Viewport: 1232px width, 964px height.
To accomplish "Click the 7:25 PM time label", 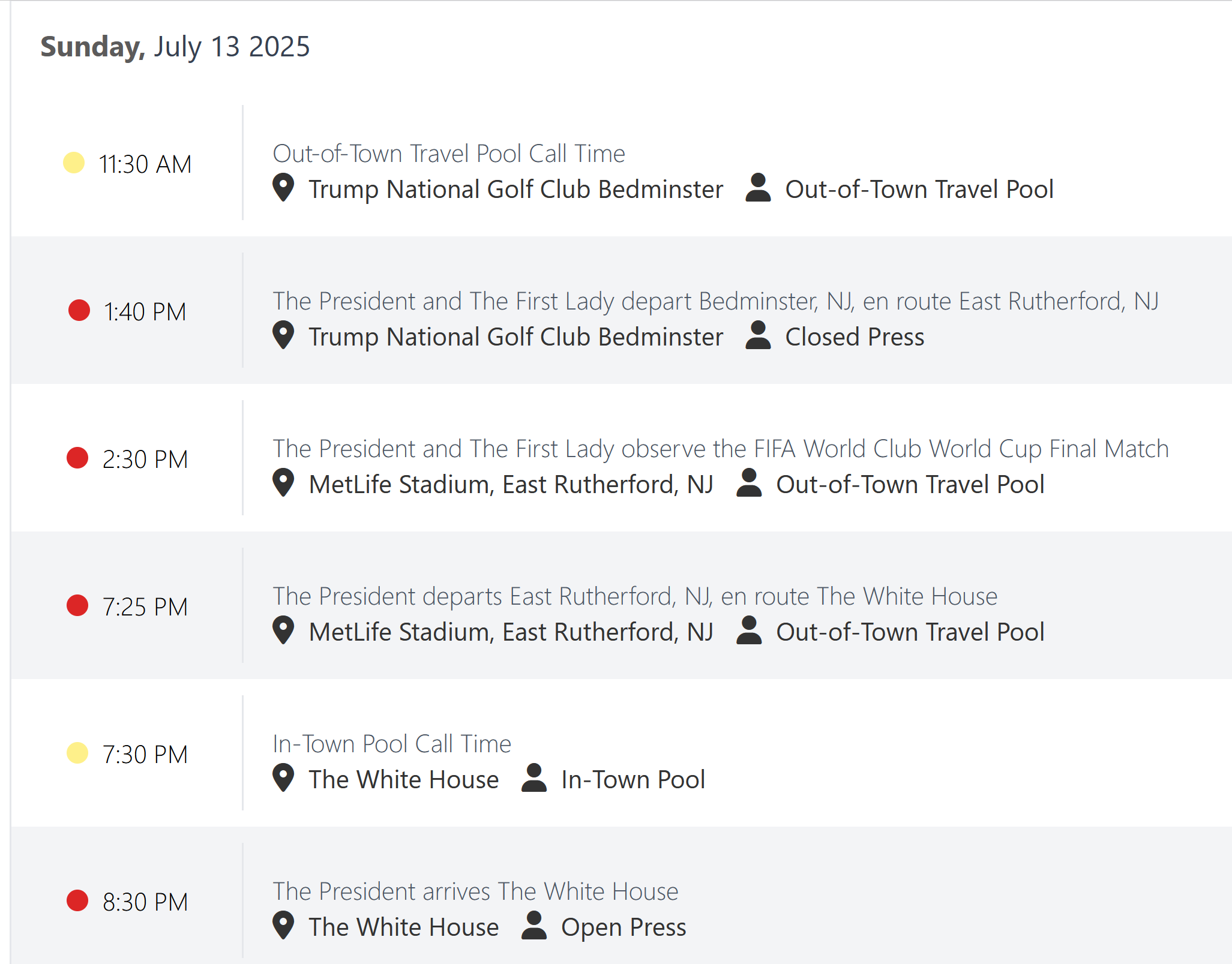I will click(x=145, y=606).
